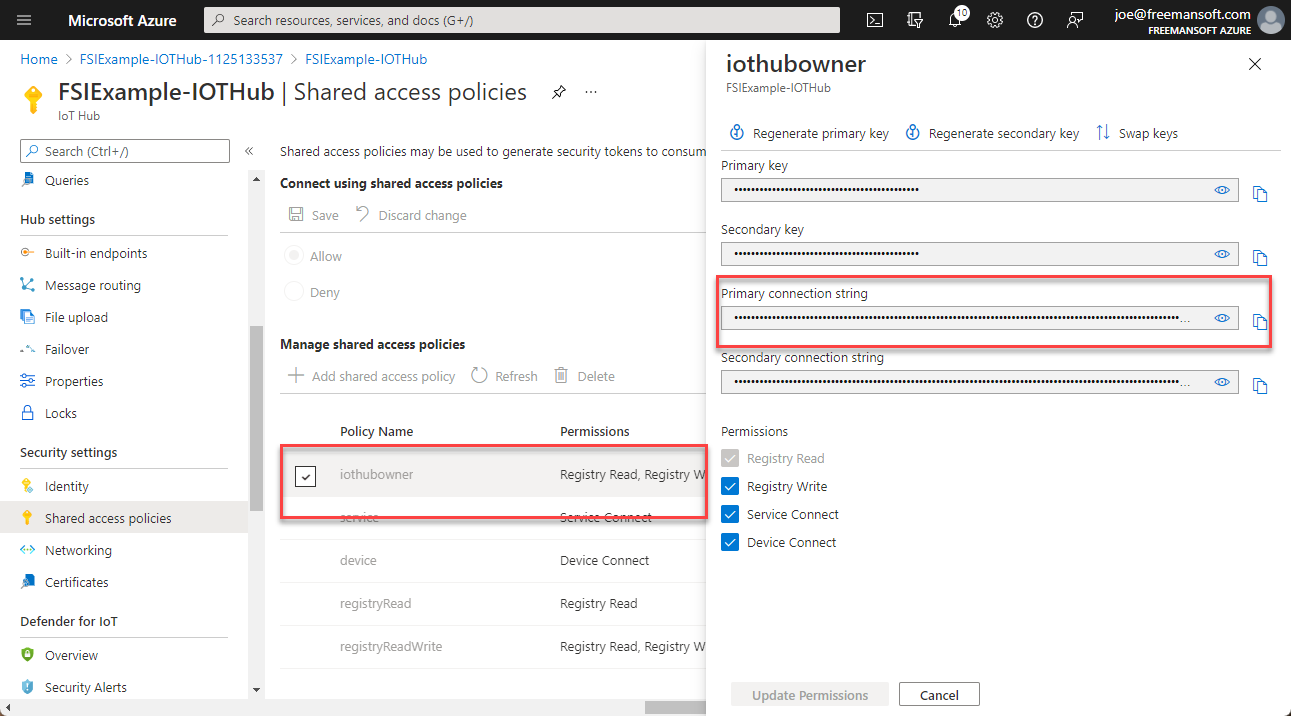Open Cloud Shell from the top bar
This screenshot has width=1291, height=716.
point(874,19)
